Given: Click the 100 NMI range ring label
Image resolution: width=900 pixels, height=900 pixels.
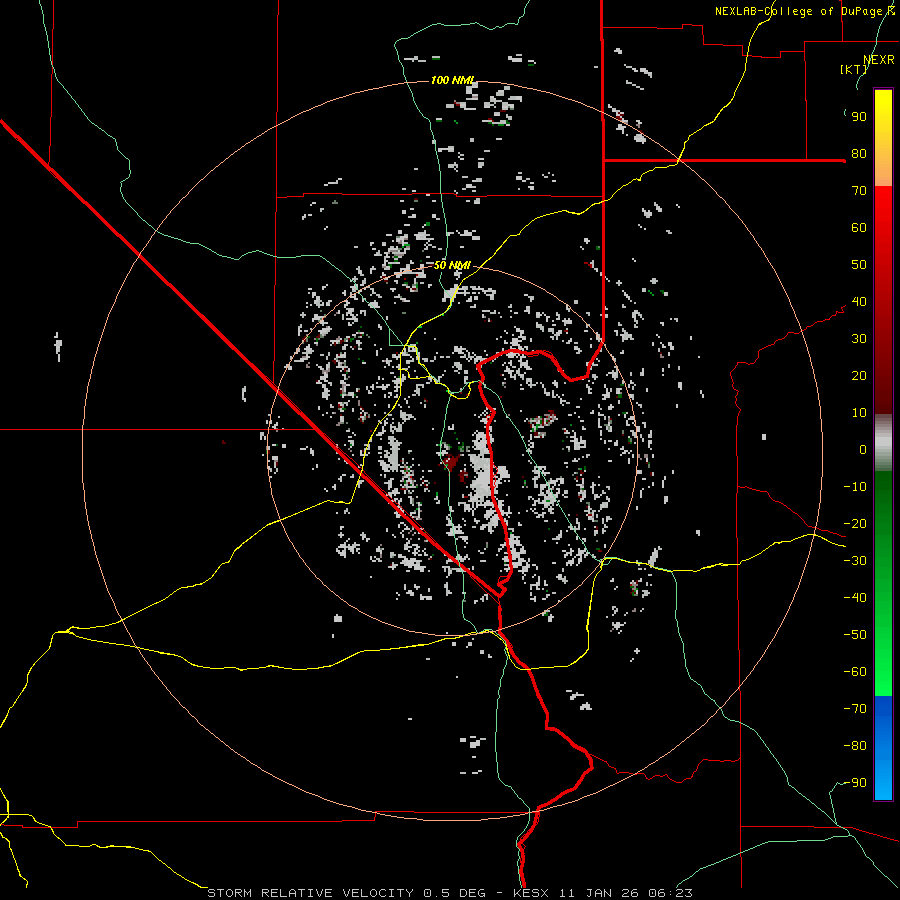Looking at the screenshot, I should (x=453, y=80).
